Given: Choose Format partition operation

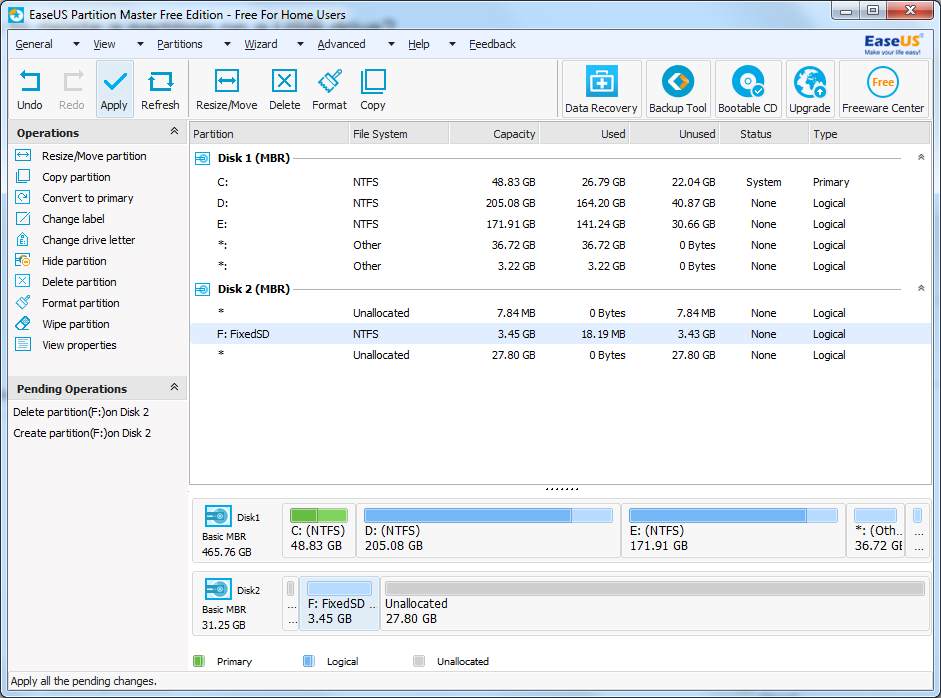Looking at the screenshot, I should tap(80, 303).
